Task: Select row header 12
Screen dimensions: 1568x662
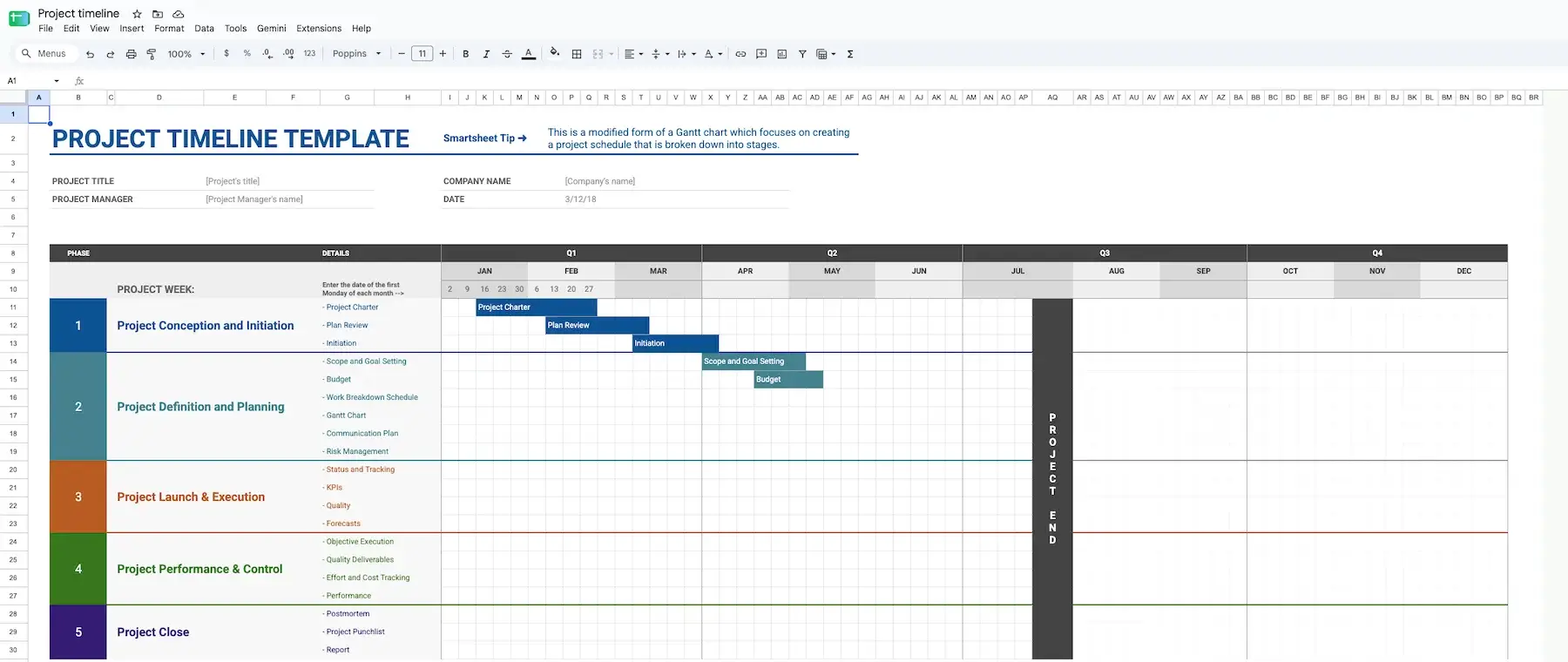Action: point(13,325)
